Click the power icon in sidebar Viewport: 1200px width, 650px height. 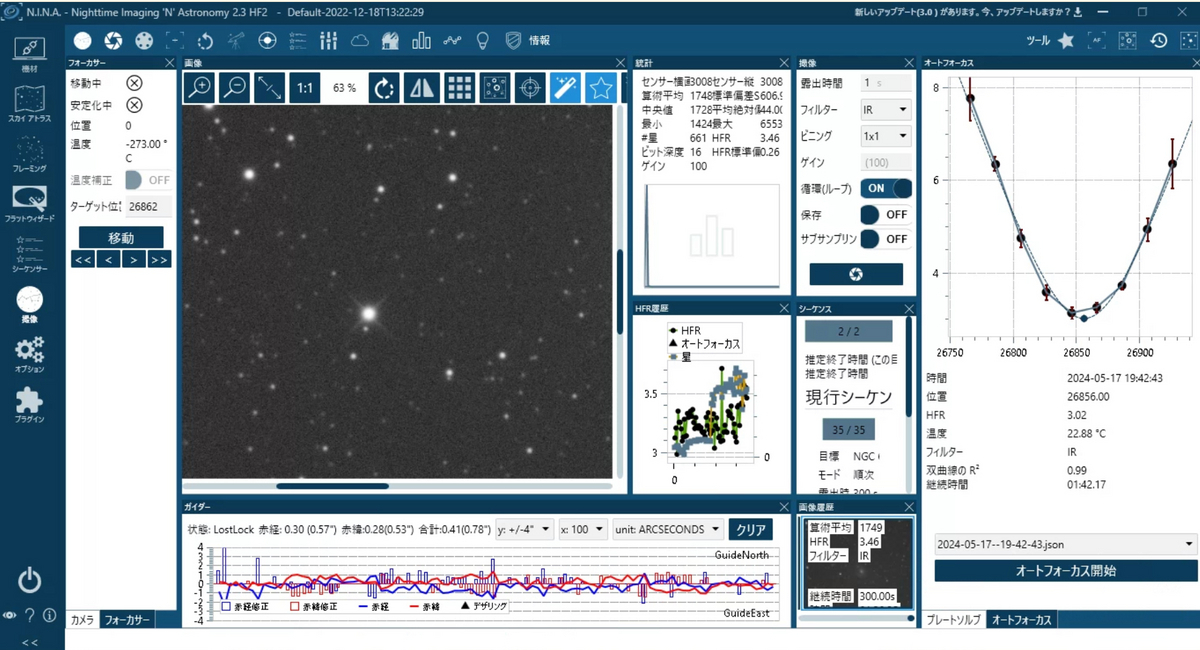tap(29, 579)
